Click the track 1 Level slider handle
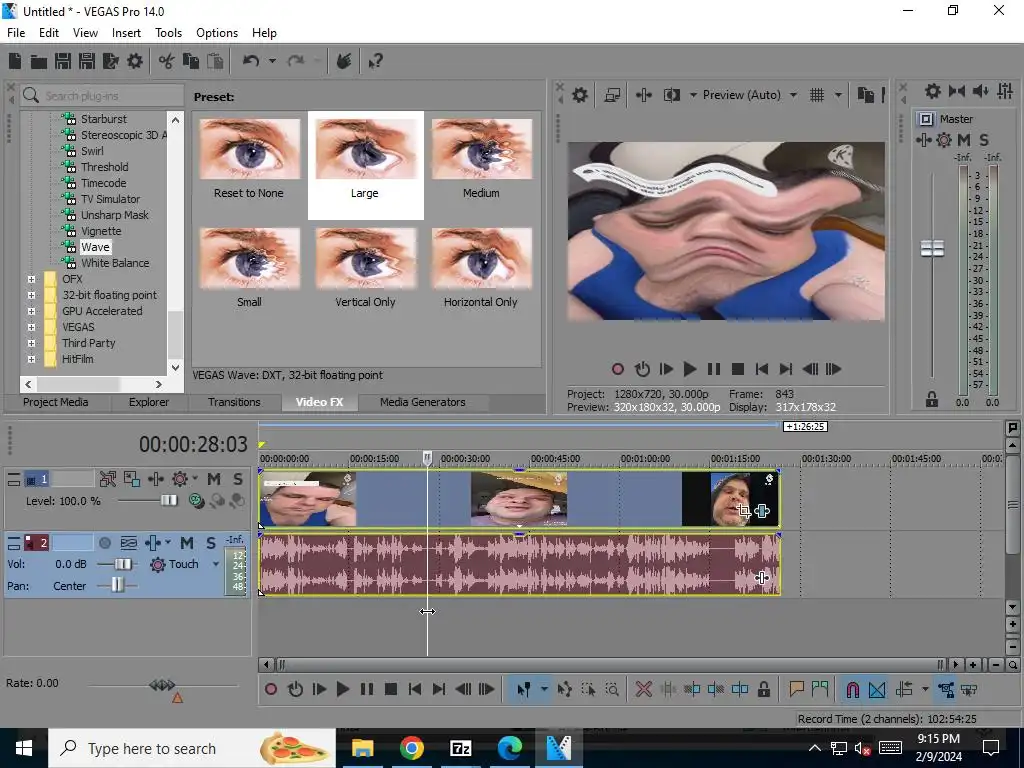Image resolution: width=1024 pixels, height=768 pixels. (x=168, y=500)
